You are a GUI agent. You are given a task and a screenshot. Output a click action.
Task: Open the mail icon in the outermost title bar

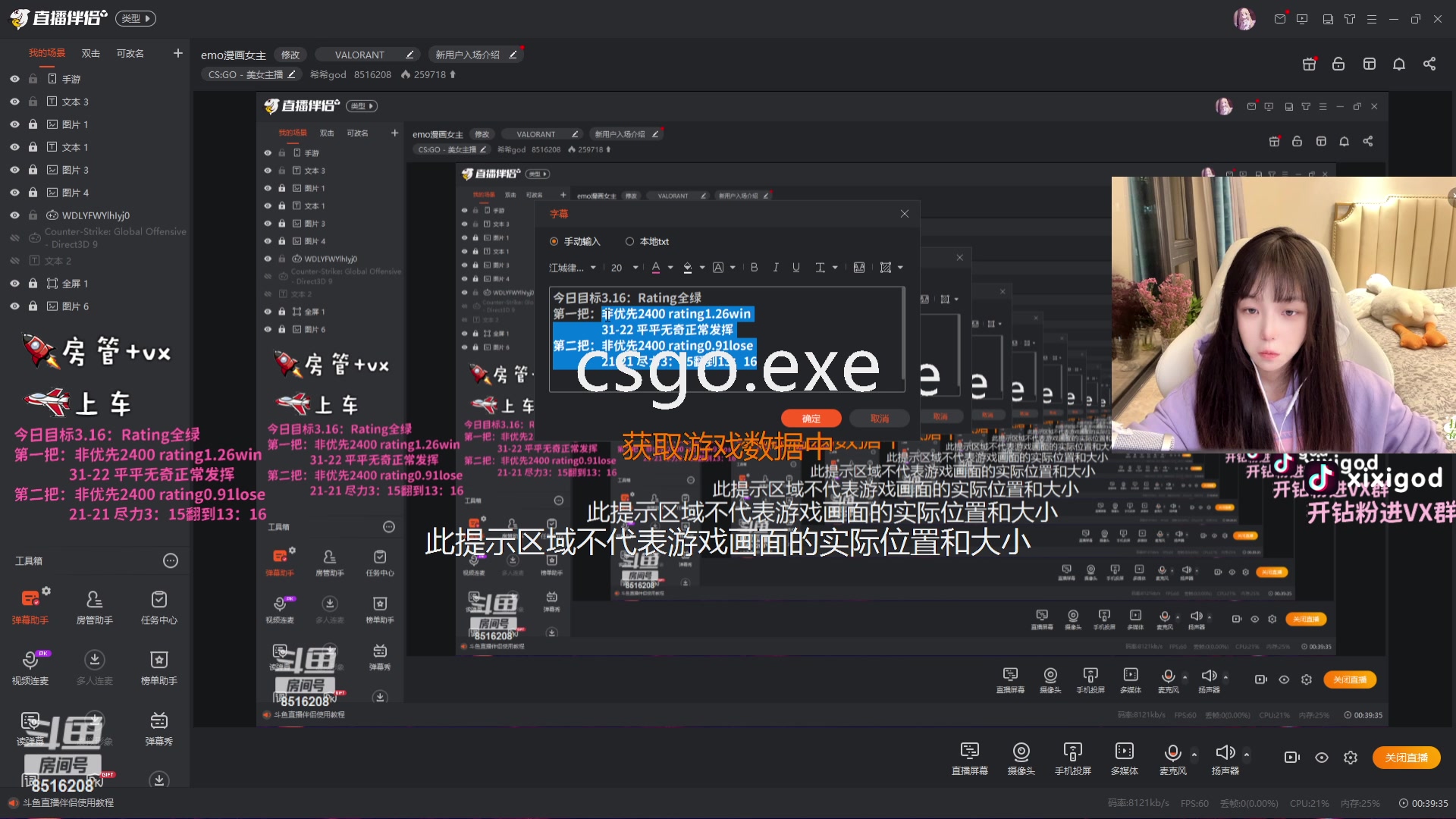point(1280,19)
